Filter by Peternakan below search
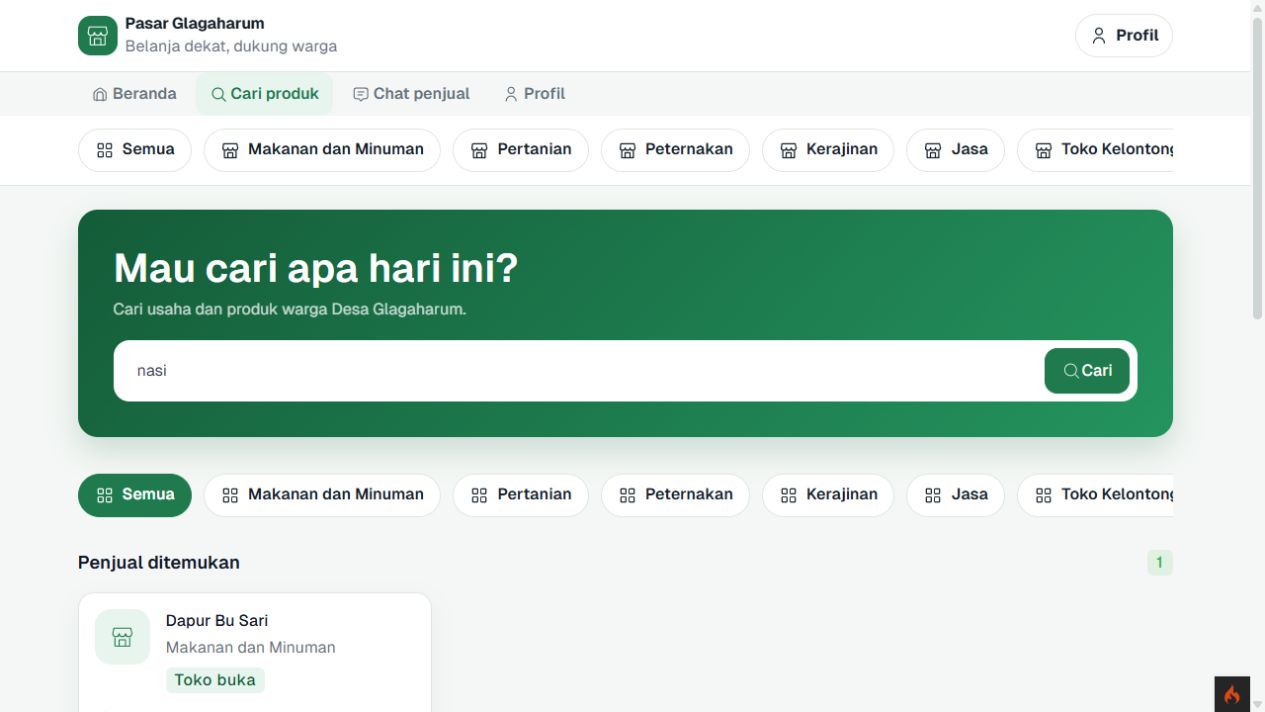1265x712 pixels. pyautogui.click(x=675, y=495)
